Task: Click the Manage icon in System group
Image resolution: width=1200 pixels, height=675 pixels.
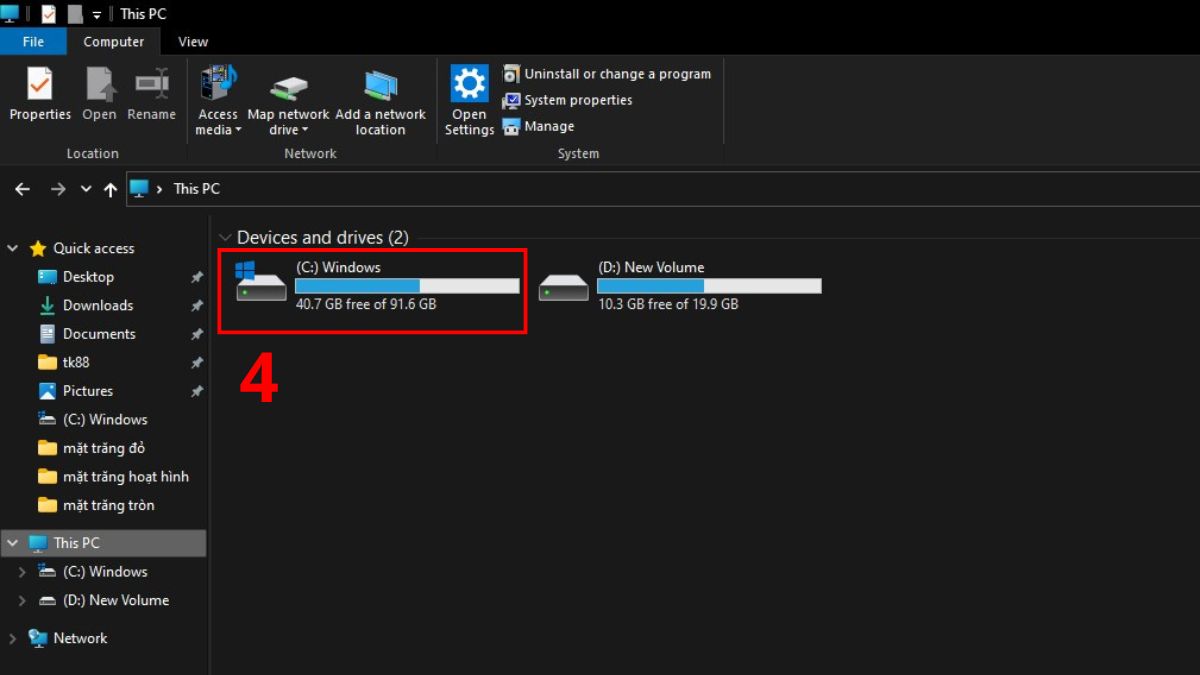Action: point(512,126)
